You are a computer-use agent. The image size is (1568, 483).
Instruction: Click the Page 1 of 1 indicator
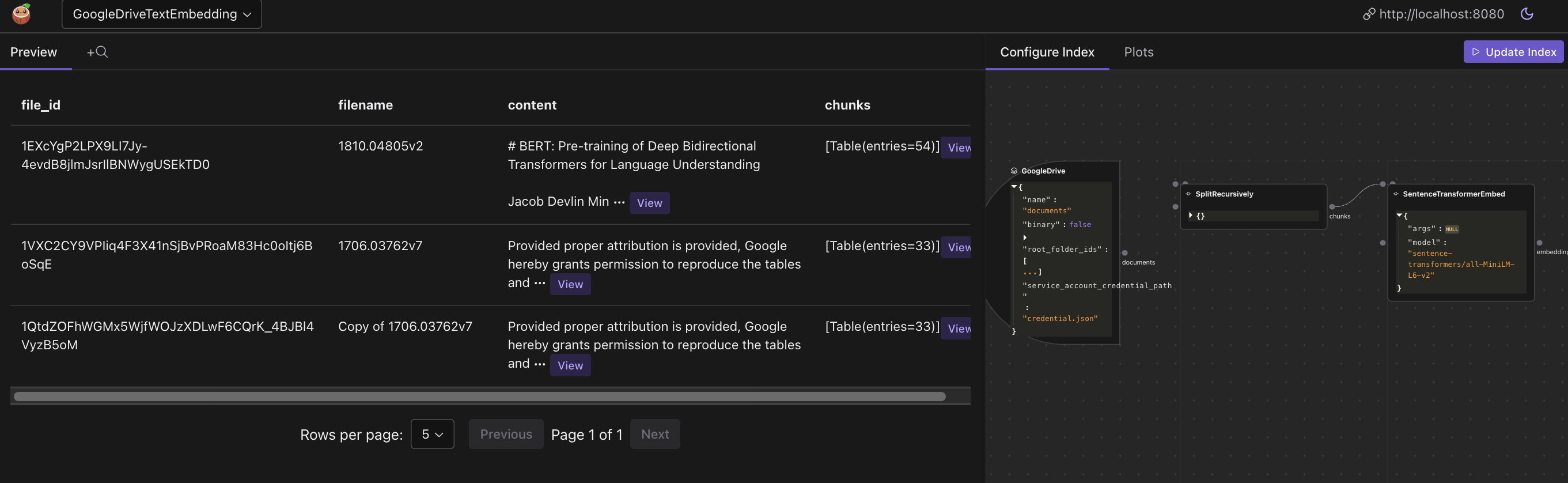click(x=587, y=435)
